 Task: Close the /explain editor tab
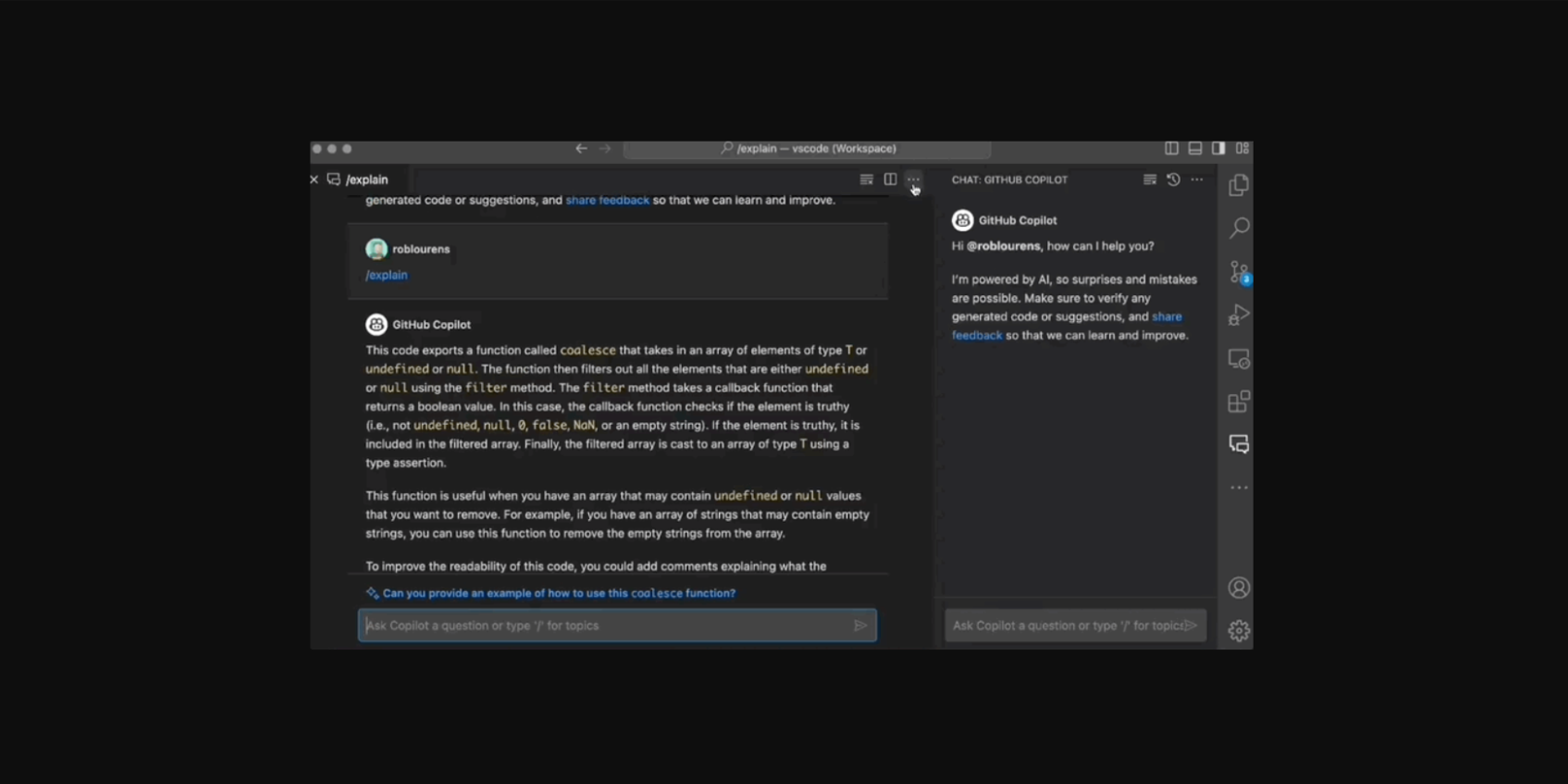314,180
